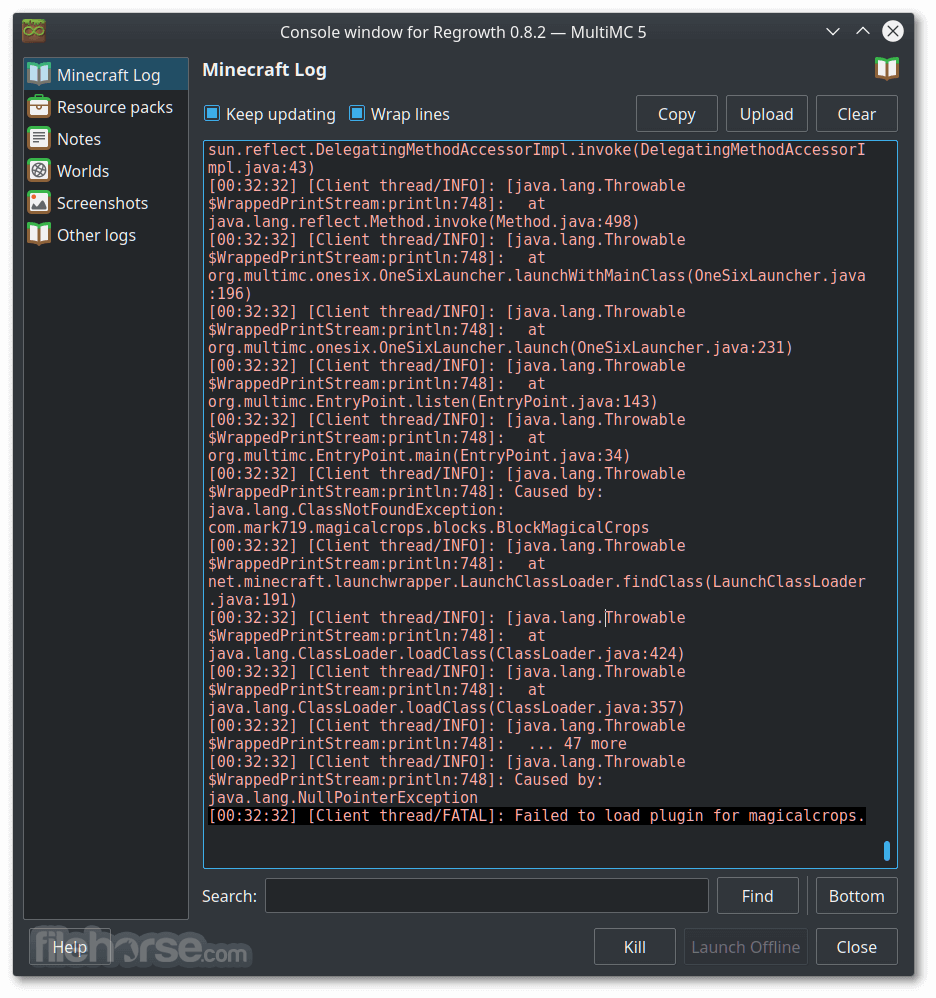This screenshot has height=998, width=936.
Task: Click 'org.multimc.EntryPoint.listen(EntryPoint.java:143)' line
Action: pos(432,402)
